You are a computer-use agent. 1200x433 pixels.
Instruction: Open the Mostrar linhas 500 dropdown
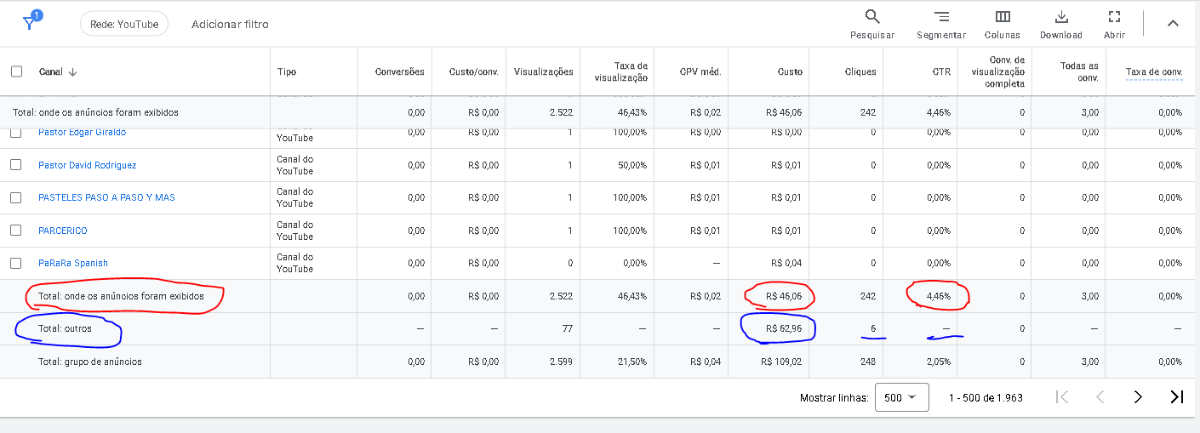pyautogui.click(x=901, y=397)
